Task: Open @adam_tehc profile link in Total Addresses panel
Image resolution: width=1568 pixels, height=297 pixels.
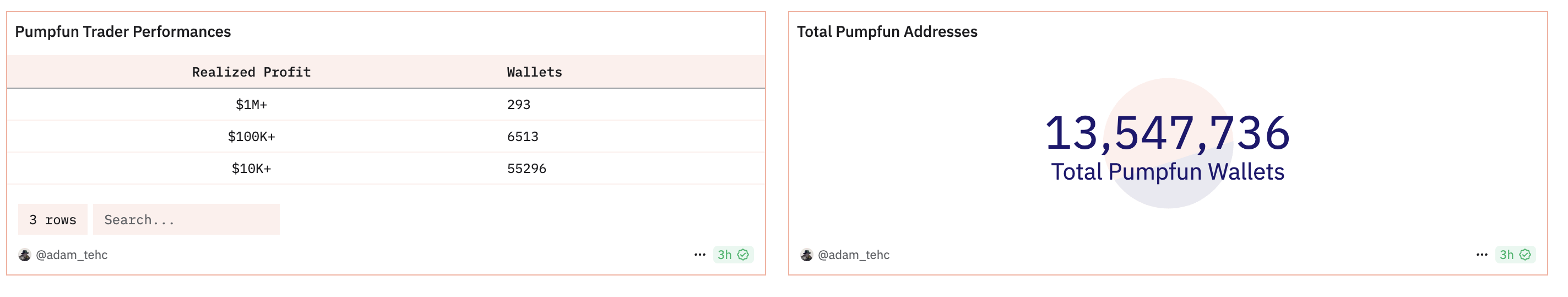Action: click(854, 255)
